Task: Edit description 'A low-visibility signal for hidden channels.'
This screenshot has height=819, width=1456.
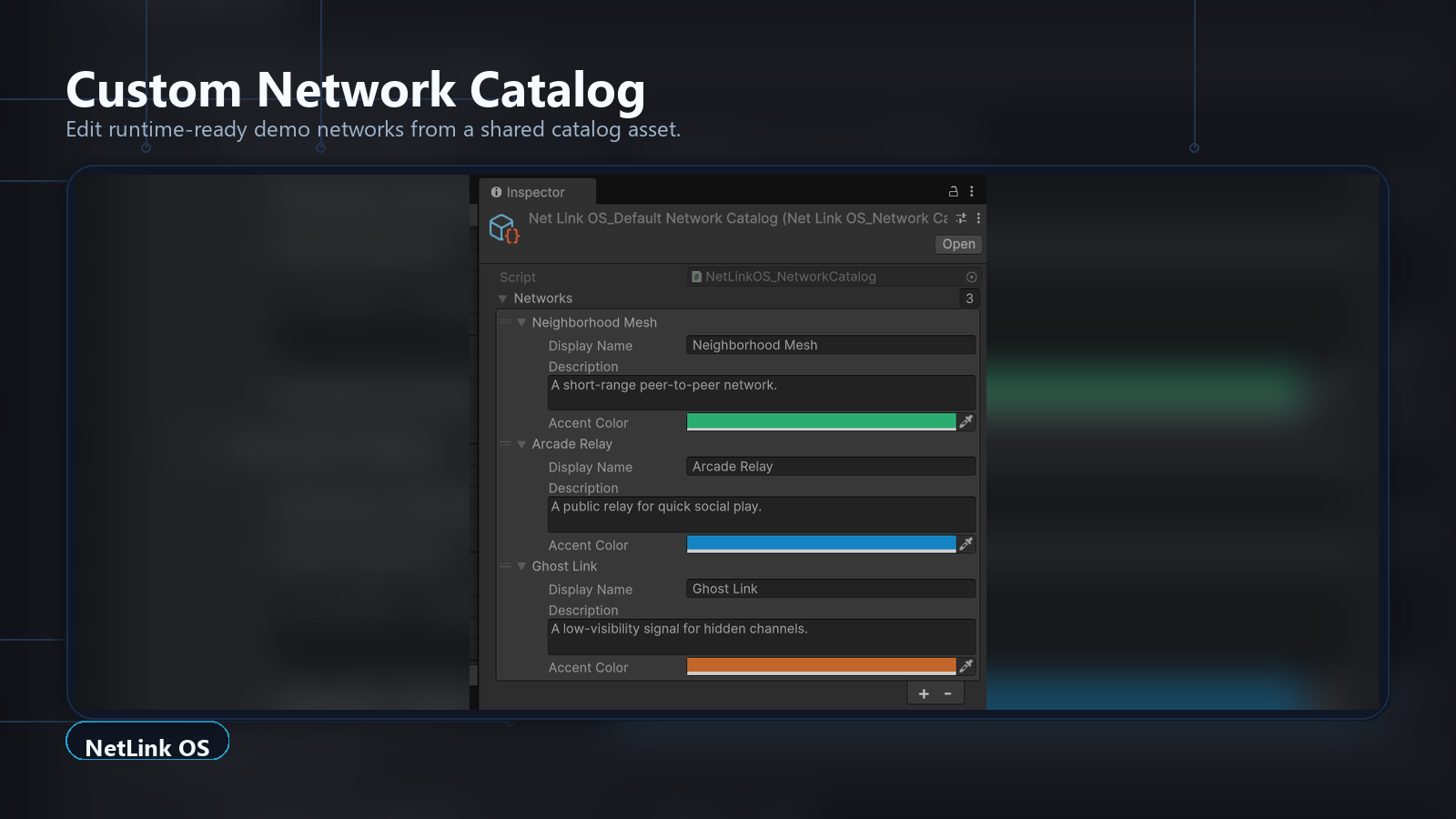Action: pos(762,637)
